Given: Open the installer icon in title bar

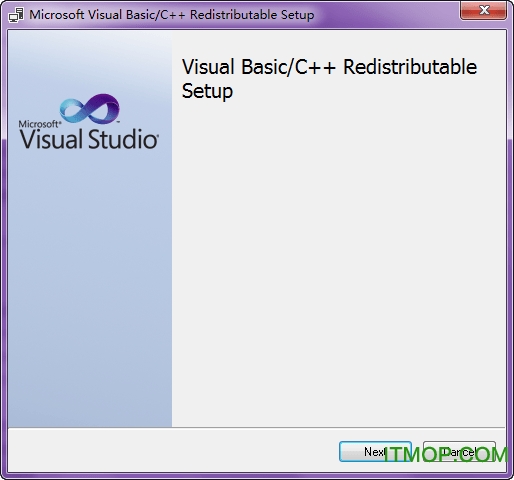Looking at the screenshot, I should [16, 15].
